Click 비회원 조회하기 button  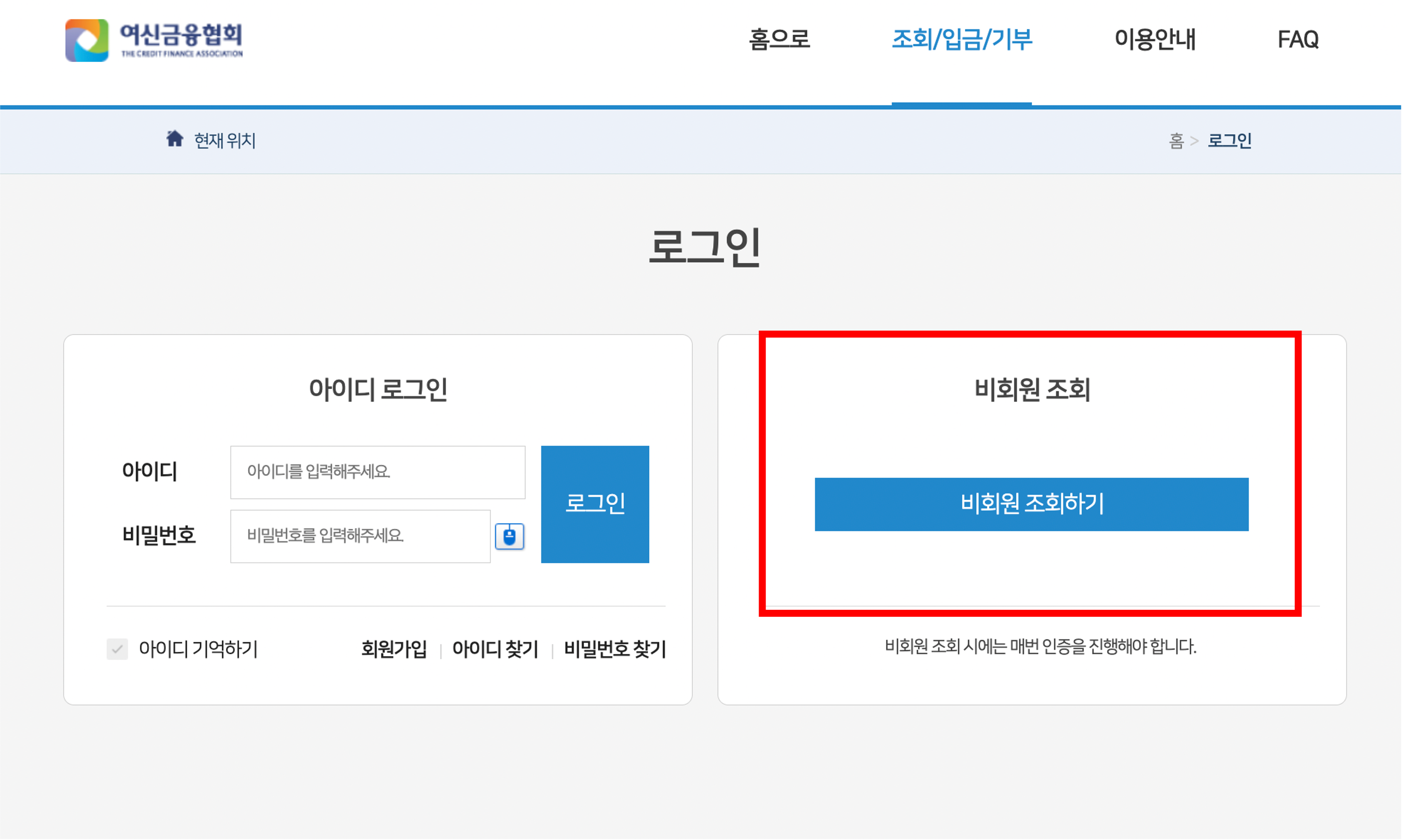[1031, 504]
